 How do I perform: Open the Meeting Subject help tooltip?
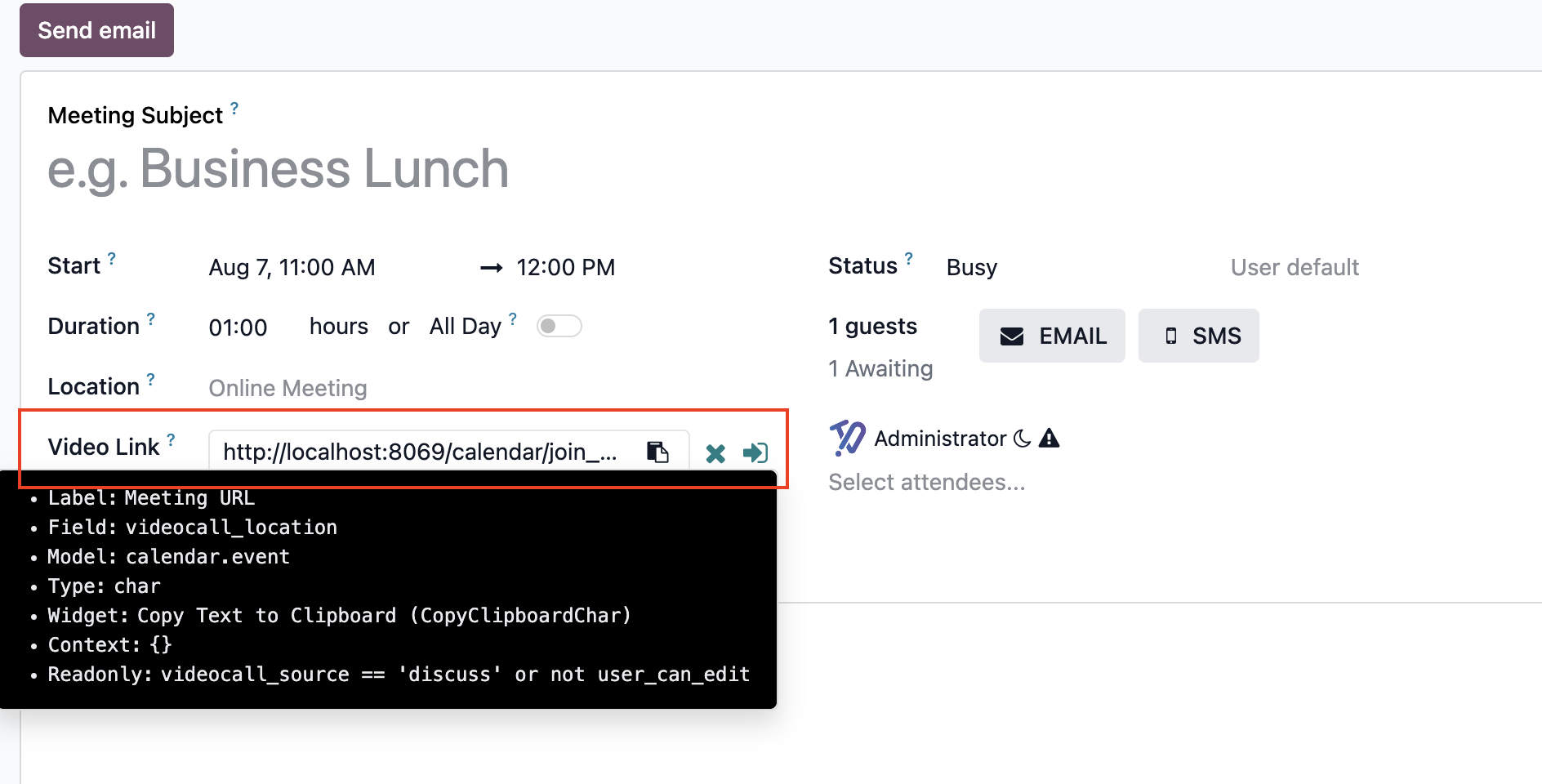[x=234, y=108]
